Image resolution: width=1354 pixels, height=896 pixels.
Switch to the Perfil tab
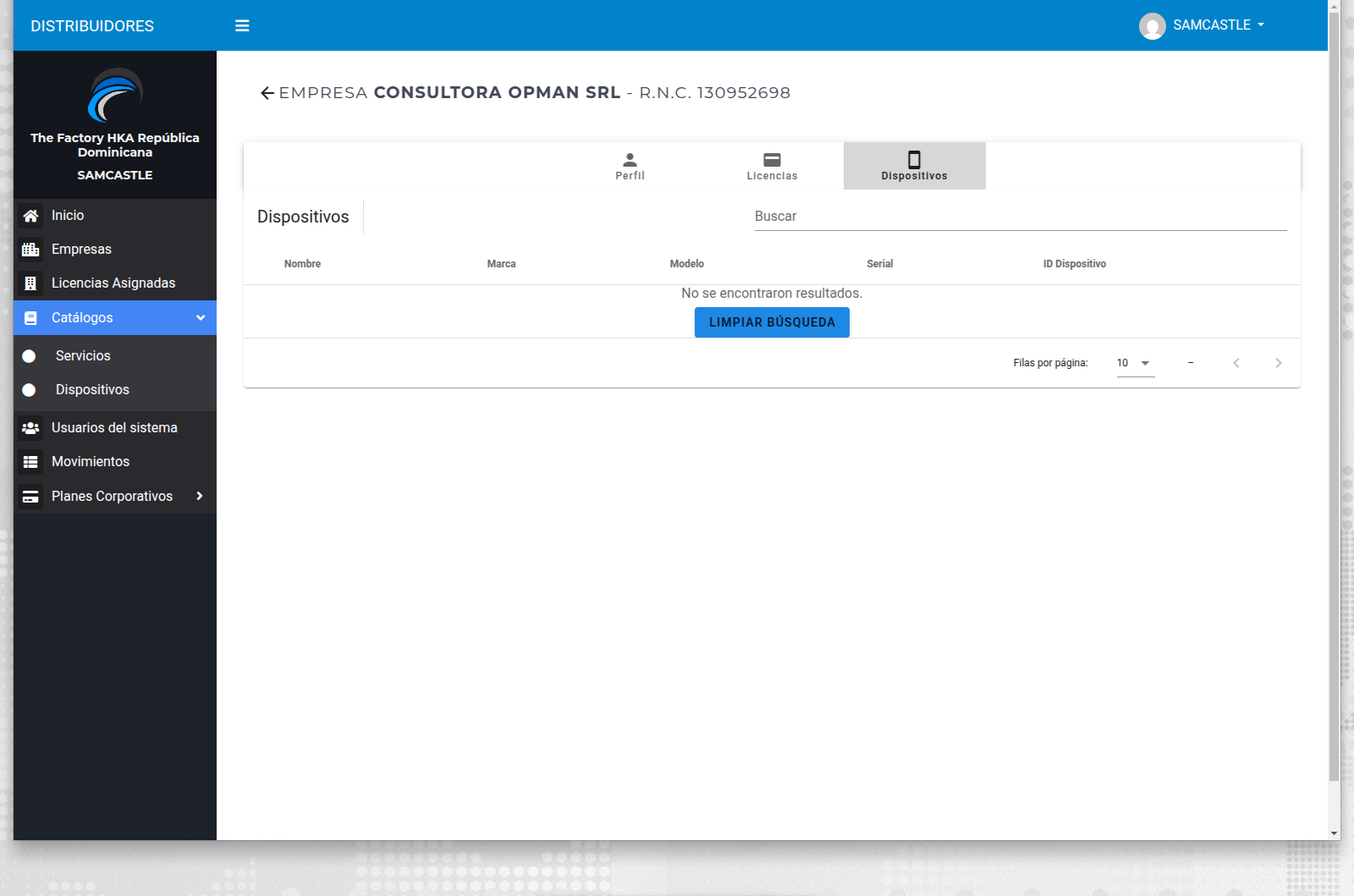[630, 166]
